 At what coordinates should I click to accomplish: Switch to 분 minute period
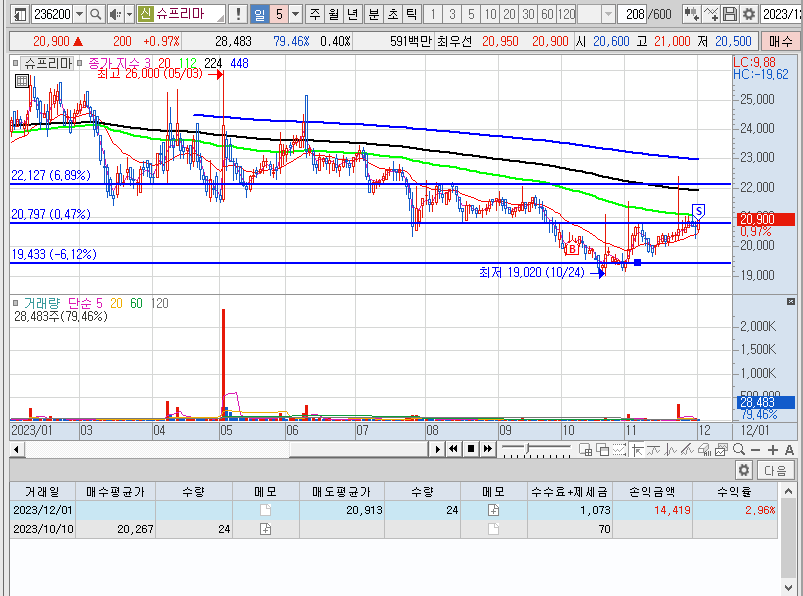[x=374, y=14]
